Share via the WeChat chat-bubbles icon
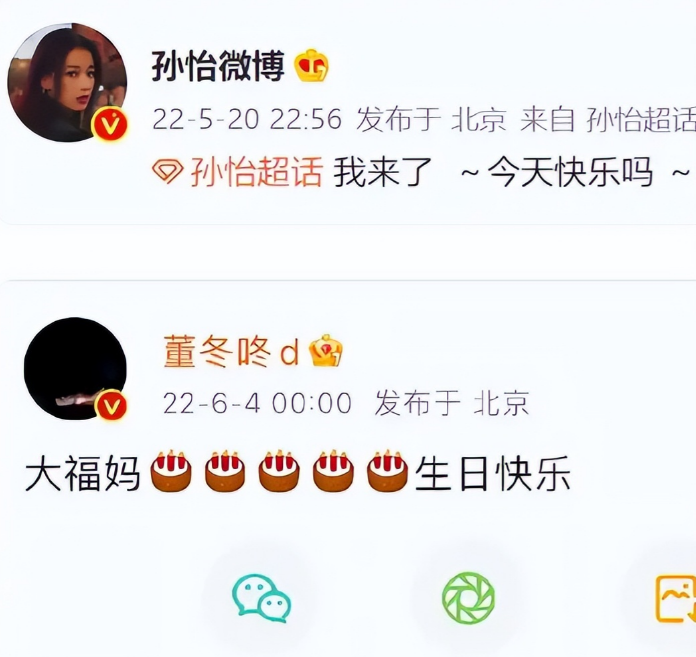696x657 pixels. click(x=261, y=598)
